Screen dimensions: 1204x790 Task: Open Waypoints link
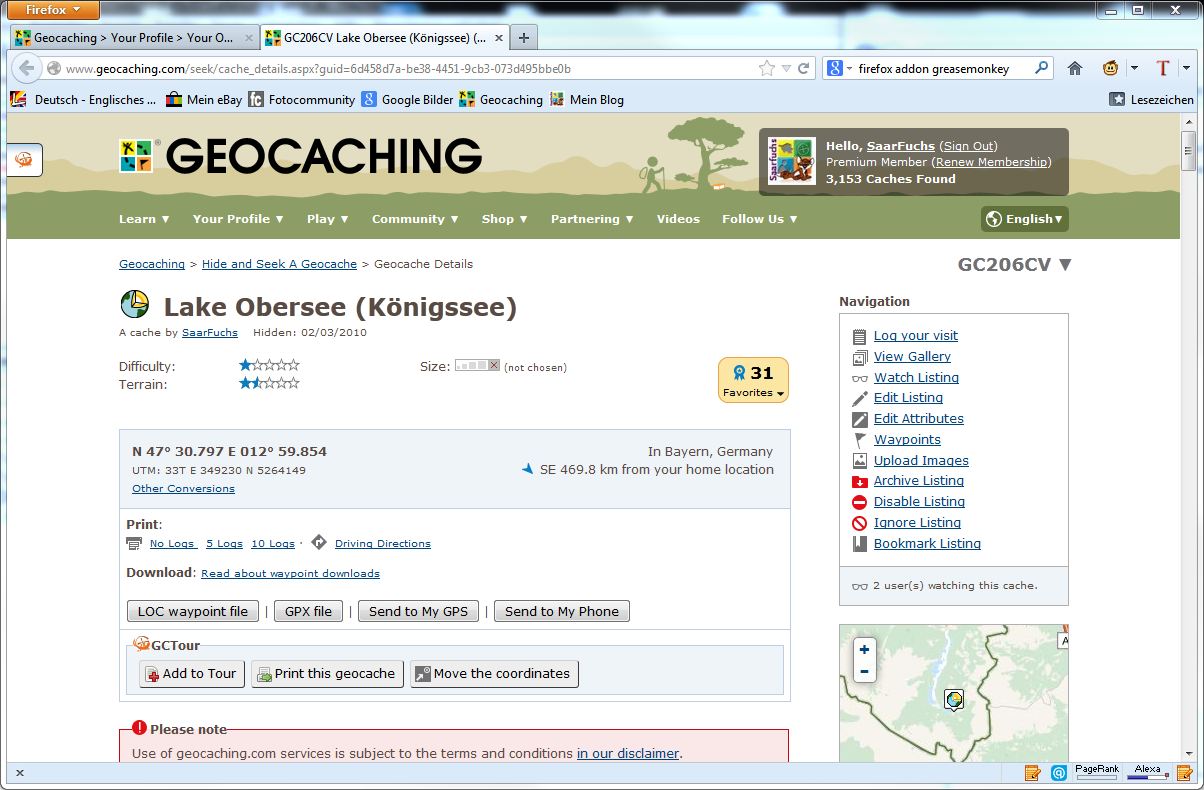pyautogui.click(x=907, y=440)
